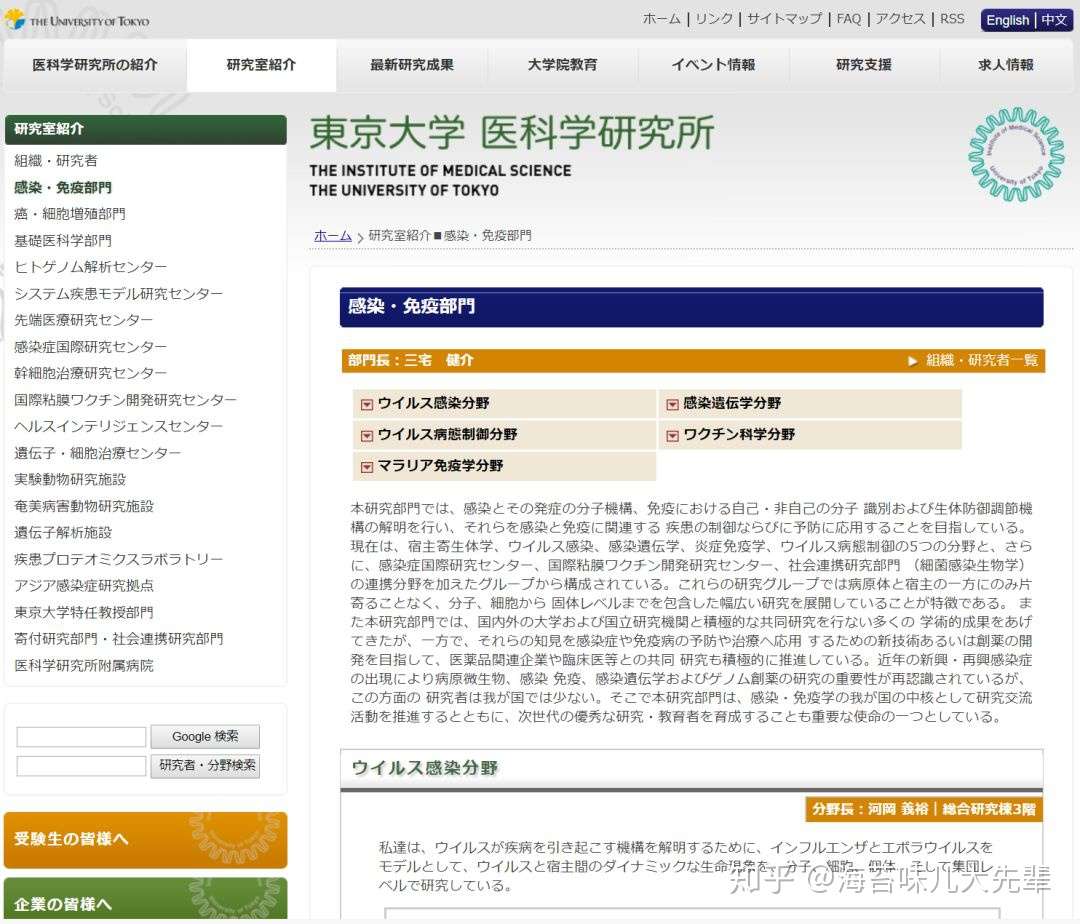This screenshot has height=924, width=1080.
Task: Click リンク in top utility bar
Action: (714, 19)
